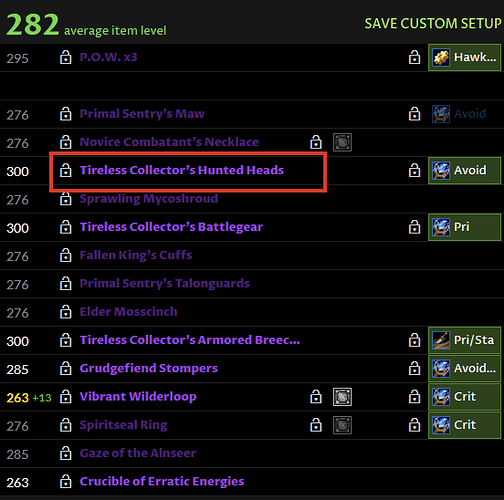Toggle enchant lock on Spiritseal Ring row
This screenshot has width=504, height=500.
pyautogui.click(x=414, y=426)
